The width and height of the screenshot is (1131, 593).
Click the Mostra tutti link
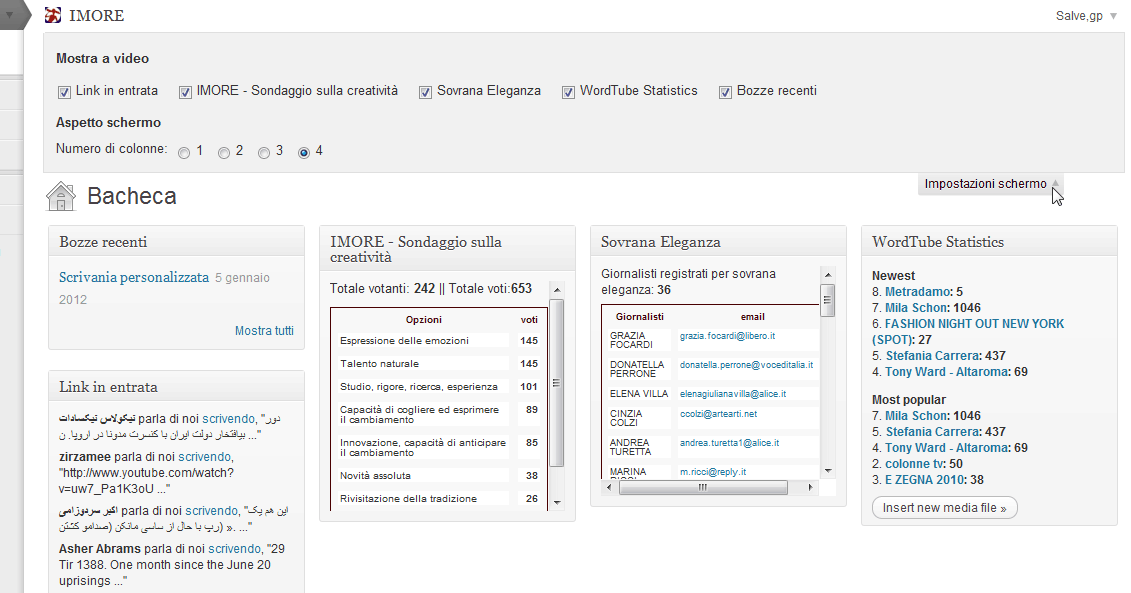pyautogui.click(x=264, y=330)
